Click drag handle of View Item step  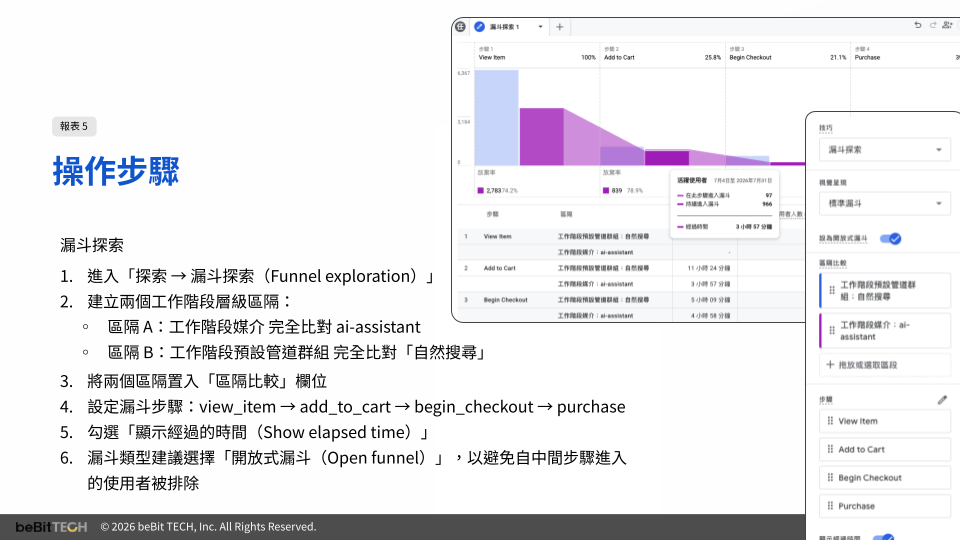point(830,421)
